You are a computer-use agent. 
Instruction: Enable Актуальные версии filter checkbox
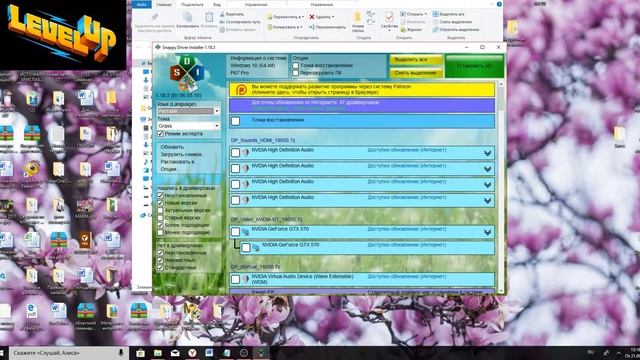(160, 210)
